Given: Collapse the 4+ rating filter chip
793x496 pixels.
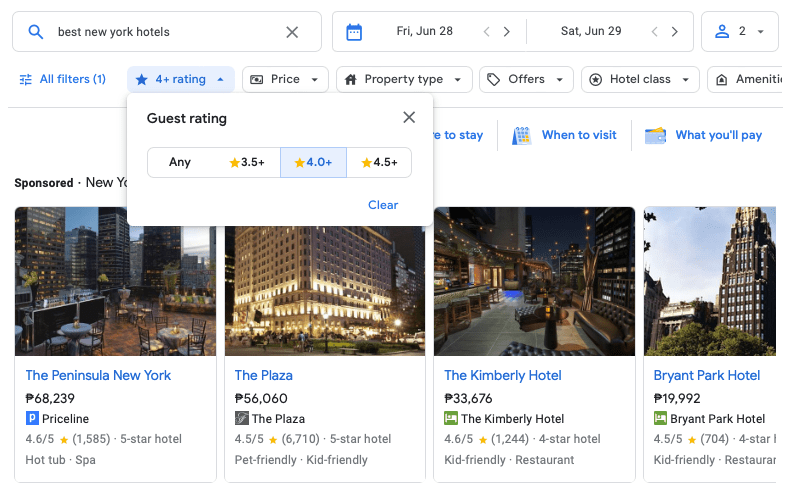Looking at the screenshot, I should pyautogui.click(x=181, y=79).
